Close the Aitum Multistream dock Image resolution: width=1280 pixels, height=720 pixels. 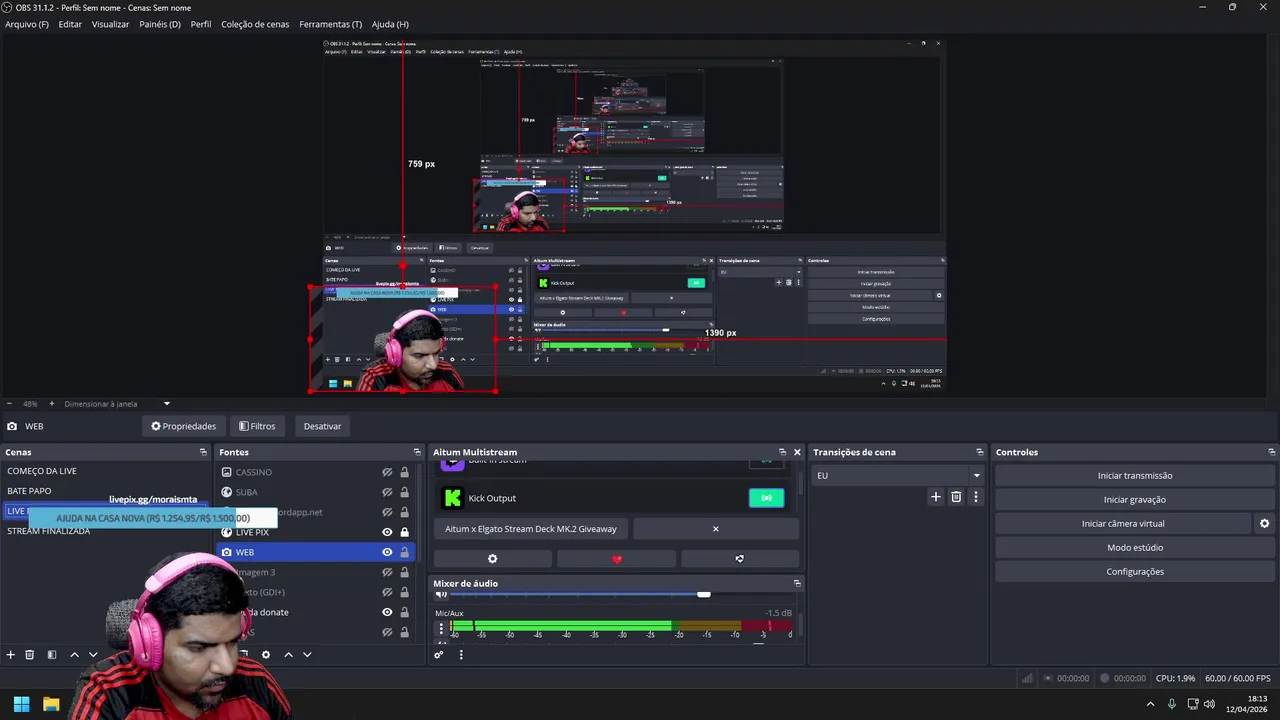[797, 452]
